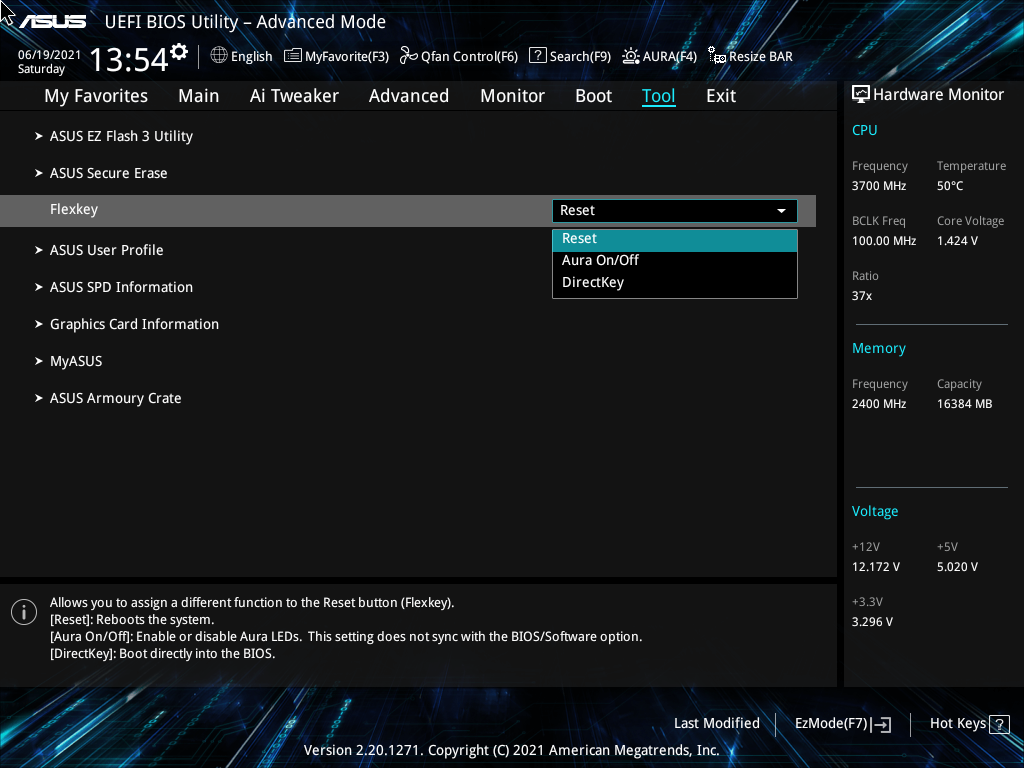Switch to EzMode with F7 button
1024x768 pixels.
click(x=841, y=723)
